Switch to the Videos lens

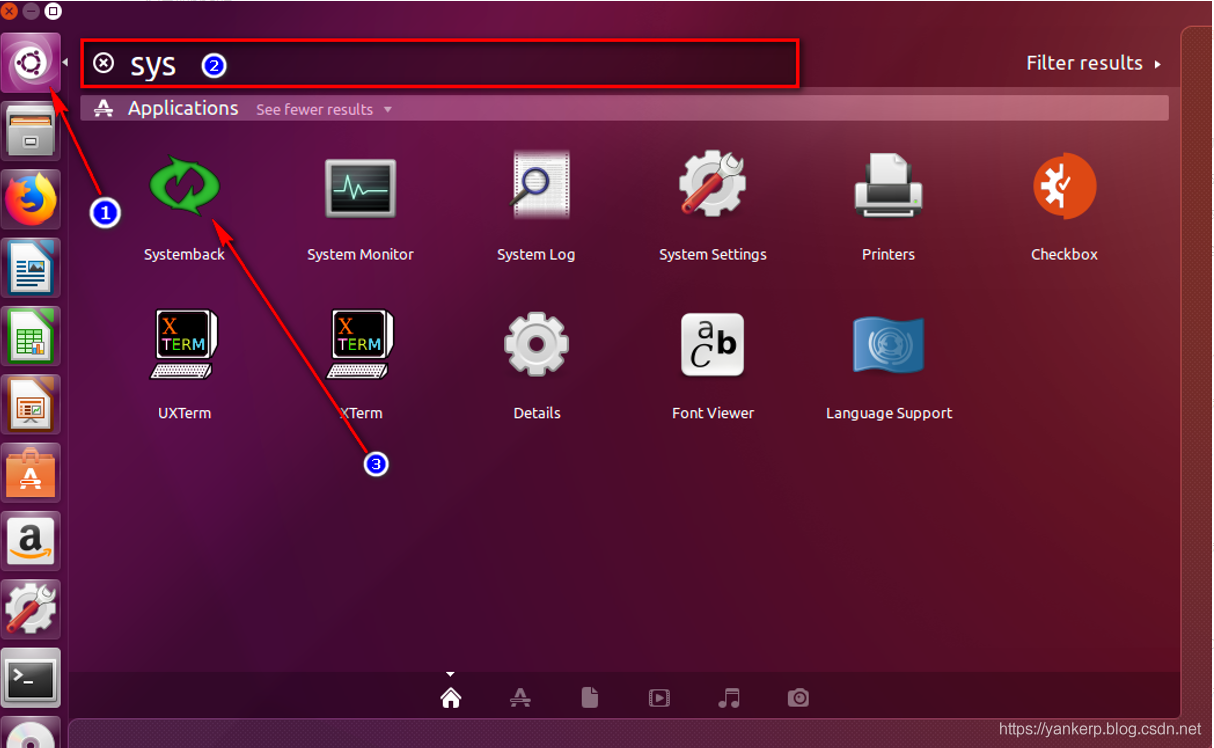[x=659, y=698]
